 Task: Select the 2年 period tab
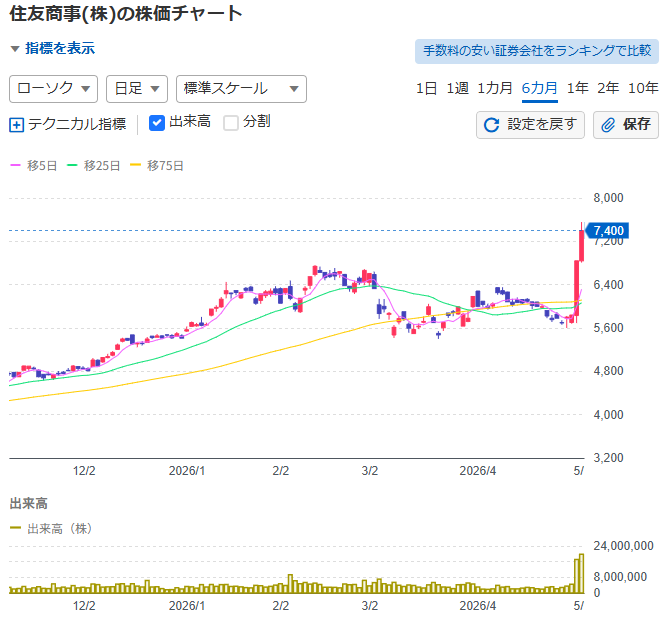point(608,88)
